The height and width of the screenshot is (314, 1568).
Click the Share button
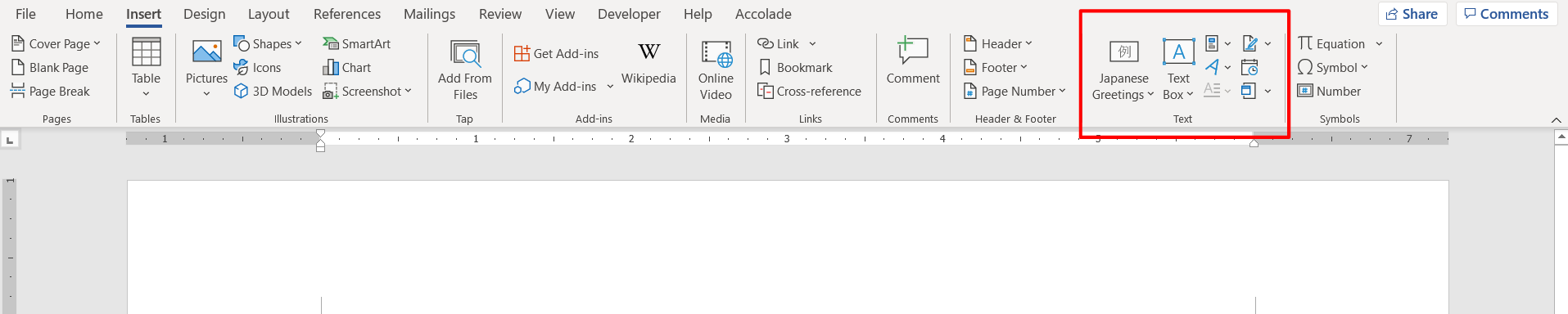pos(1412,14)
